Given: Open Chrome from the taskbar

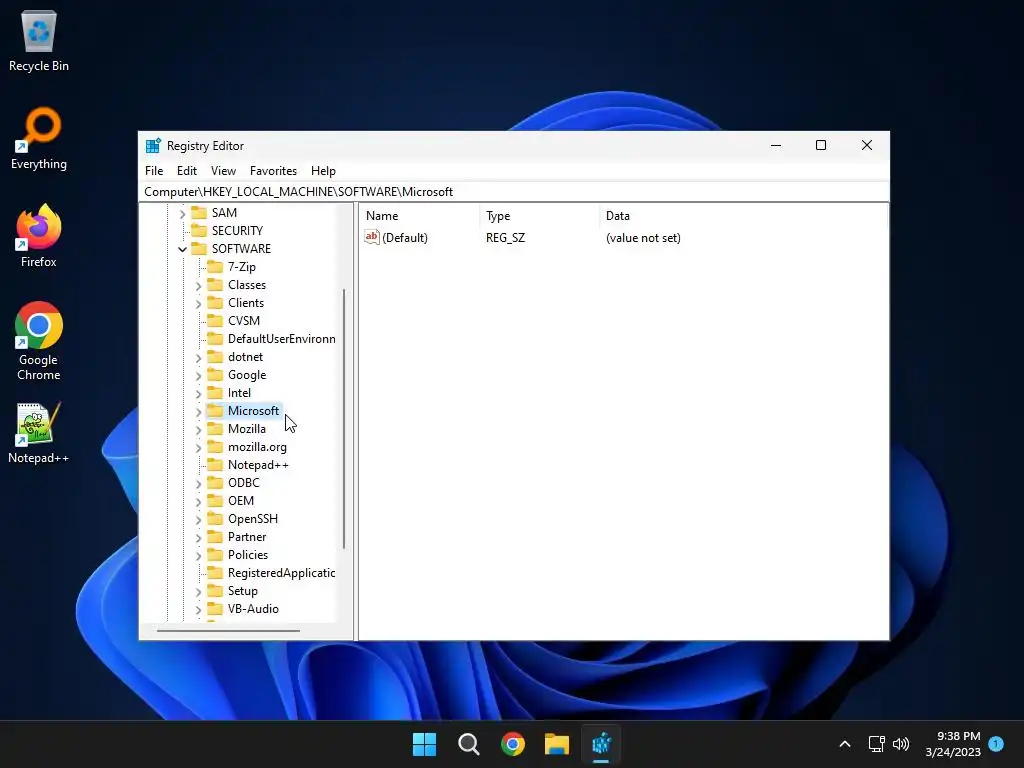Looking at the screenshot, I should point(513,744).
